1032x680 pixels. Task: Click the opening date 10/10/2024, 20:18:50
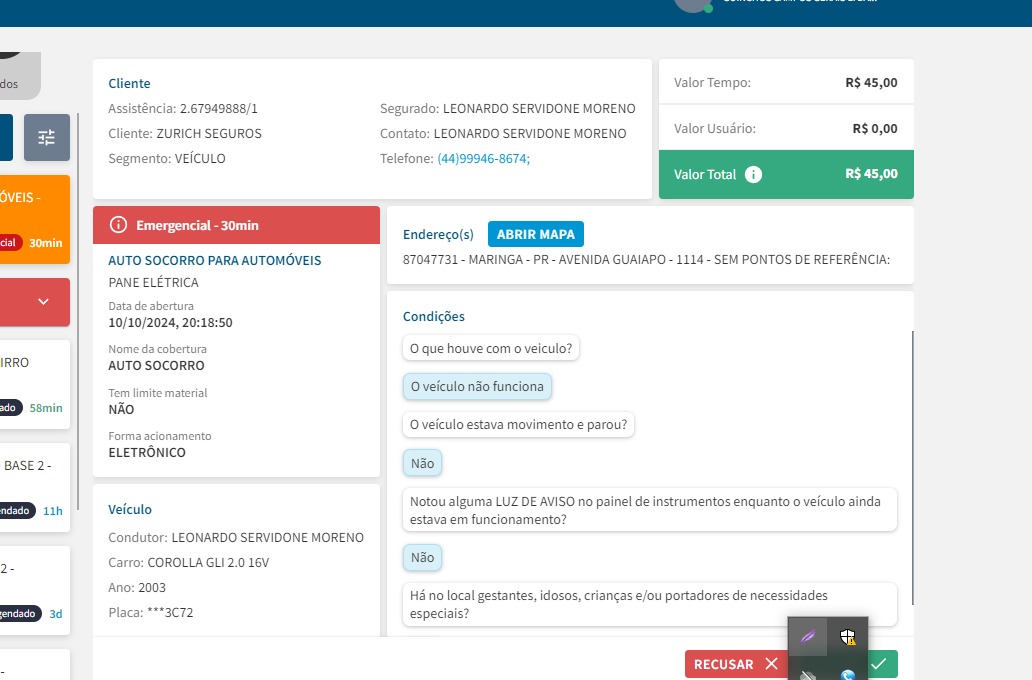point(170,323)
